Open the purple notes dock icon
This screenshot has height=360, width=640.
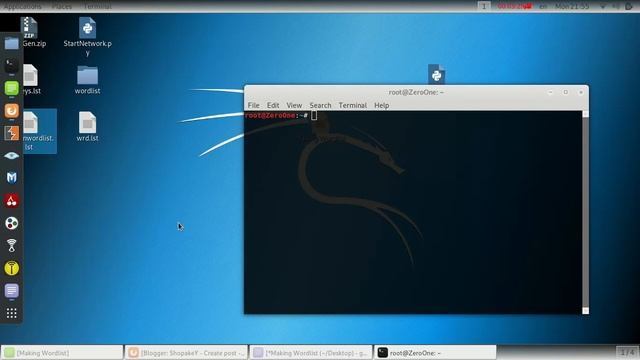pyautogui.click(x=11, y=291)
